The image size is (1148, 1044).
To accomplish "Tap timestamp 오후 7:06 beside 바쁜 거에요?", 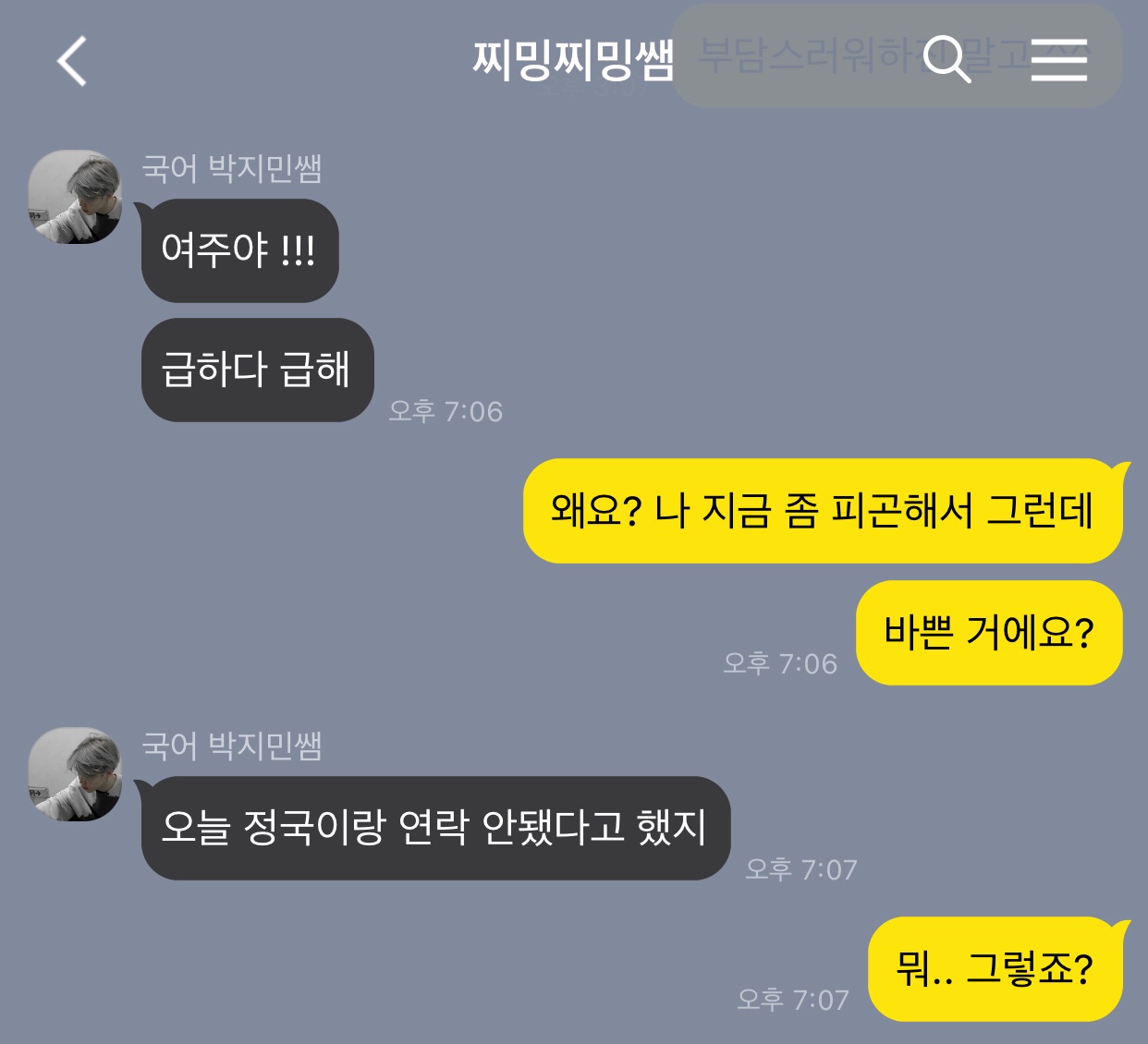I will click(780, 663).
